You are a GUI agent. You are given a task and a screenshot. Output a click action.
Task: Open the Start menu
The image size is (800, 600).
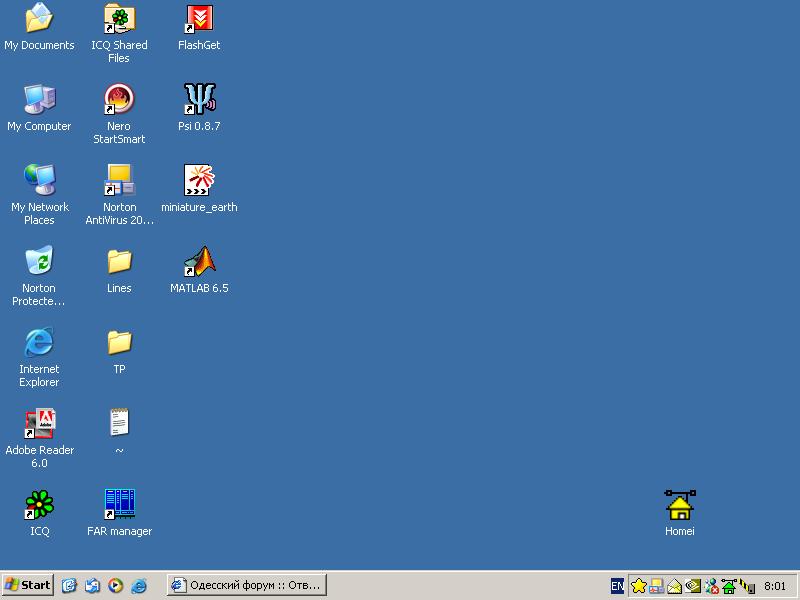coord(28,586)
